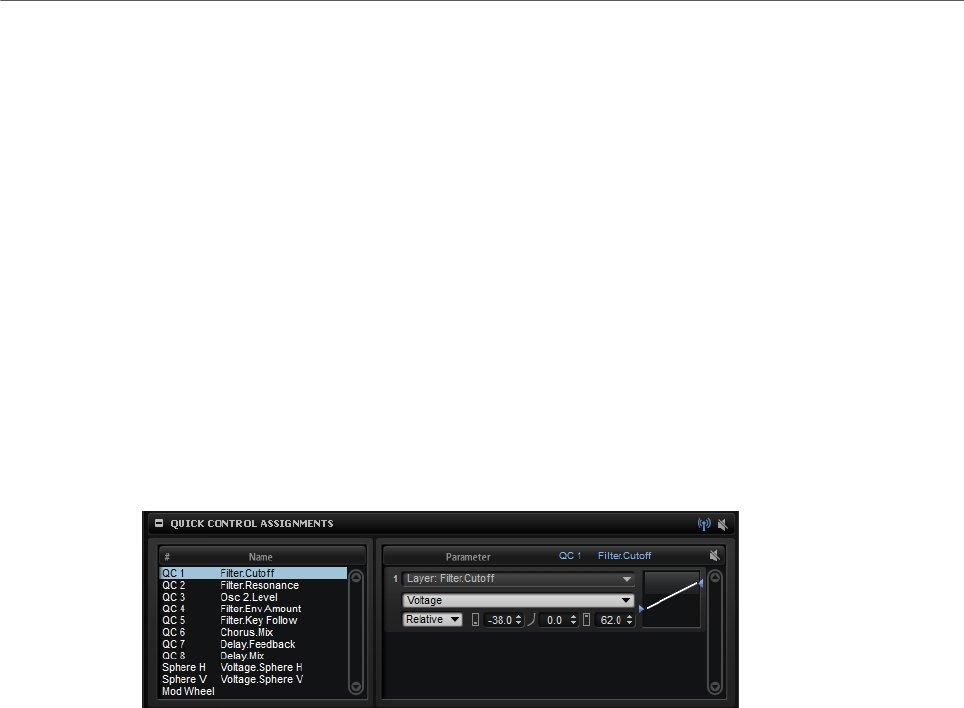Click the blue QC 1 label in the header
This screenshot has width=964, height=708.
pyautogui.click(x=570, y=556)
